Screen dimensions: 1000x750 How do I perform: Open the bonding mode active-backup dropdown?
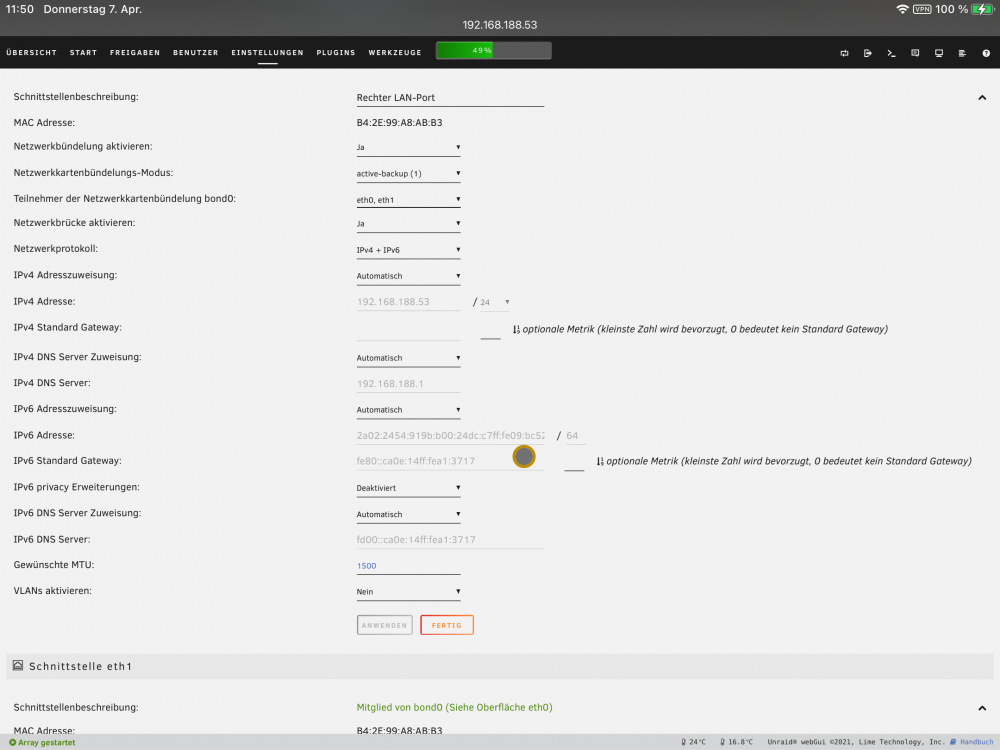[x=408, y=173]
